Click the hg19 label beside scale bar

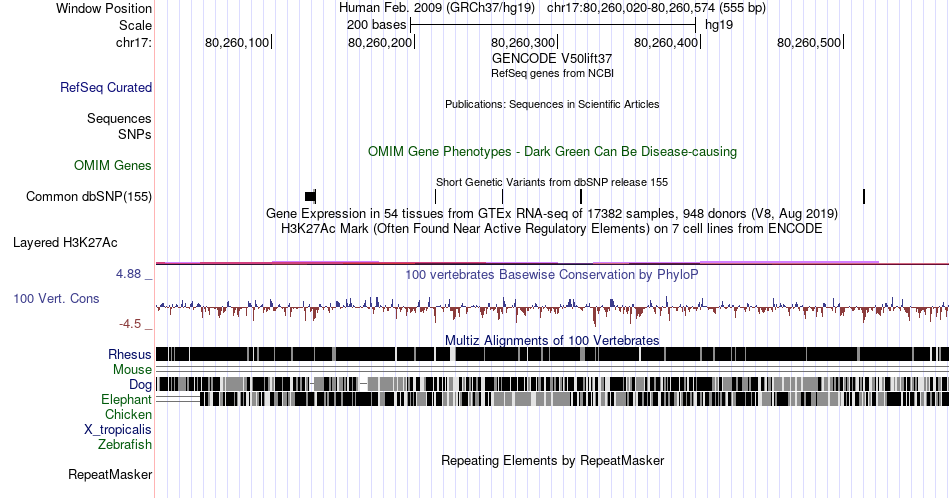coord(719,25)
